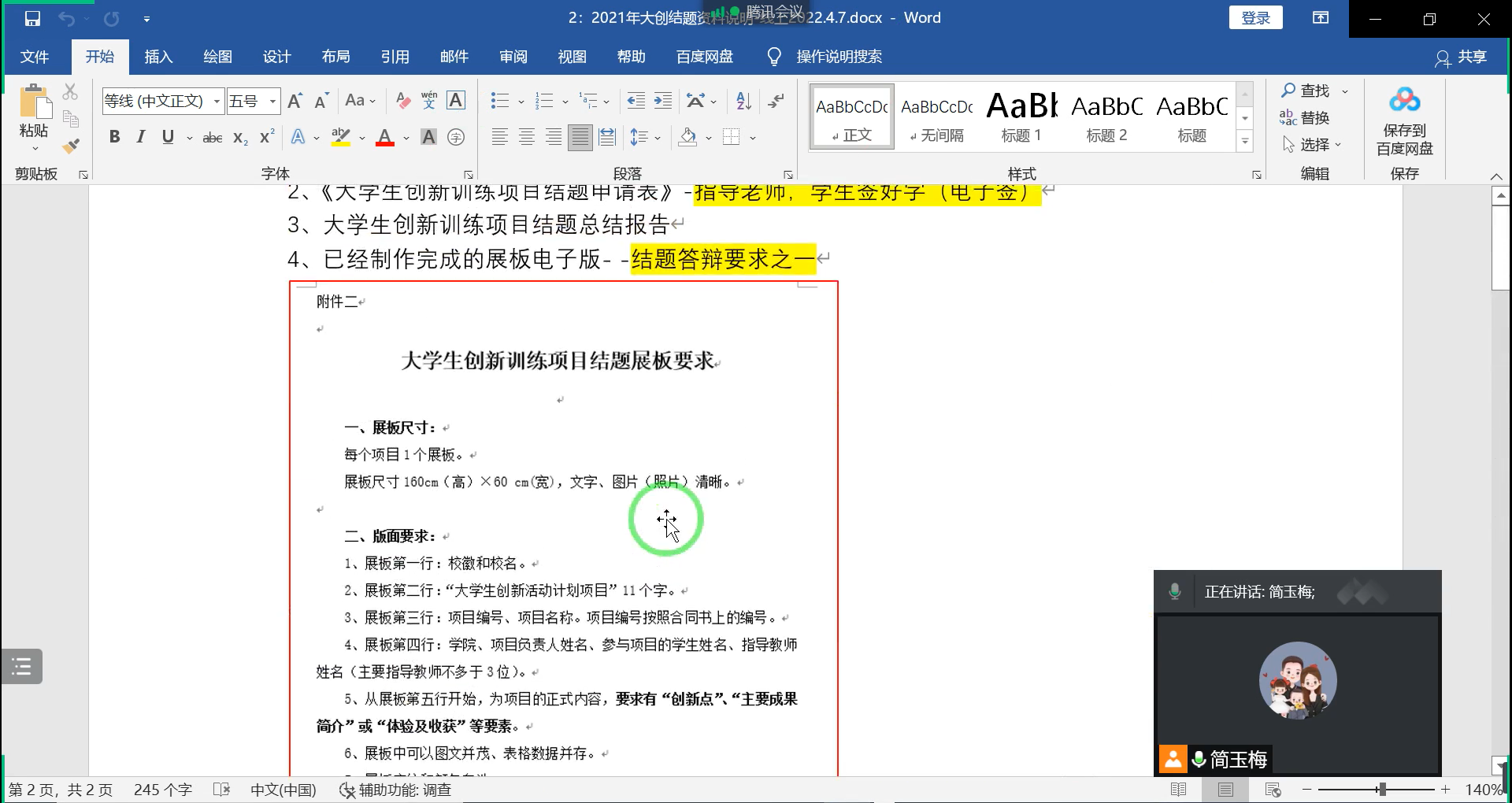Viewport: 1512px width, 803px height.
Task: Open the font size dropdown
Action: pyautogui.click(x=272, y=102)
